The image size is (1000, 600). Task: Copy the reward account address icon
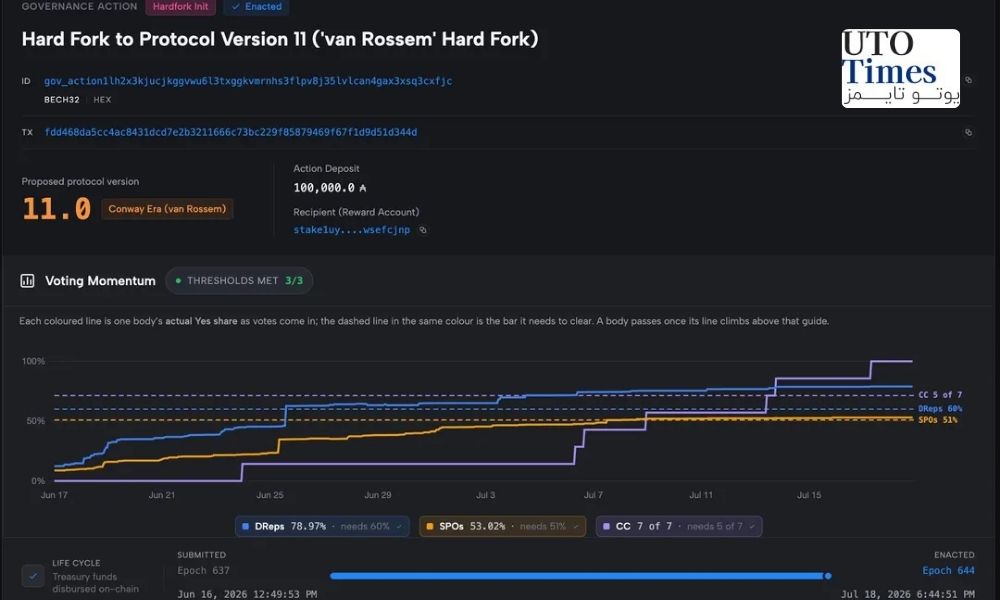pos(423,230)
